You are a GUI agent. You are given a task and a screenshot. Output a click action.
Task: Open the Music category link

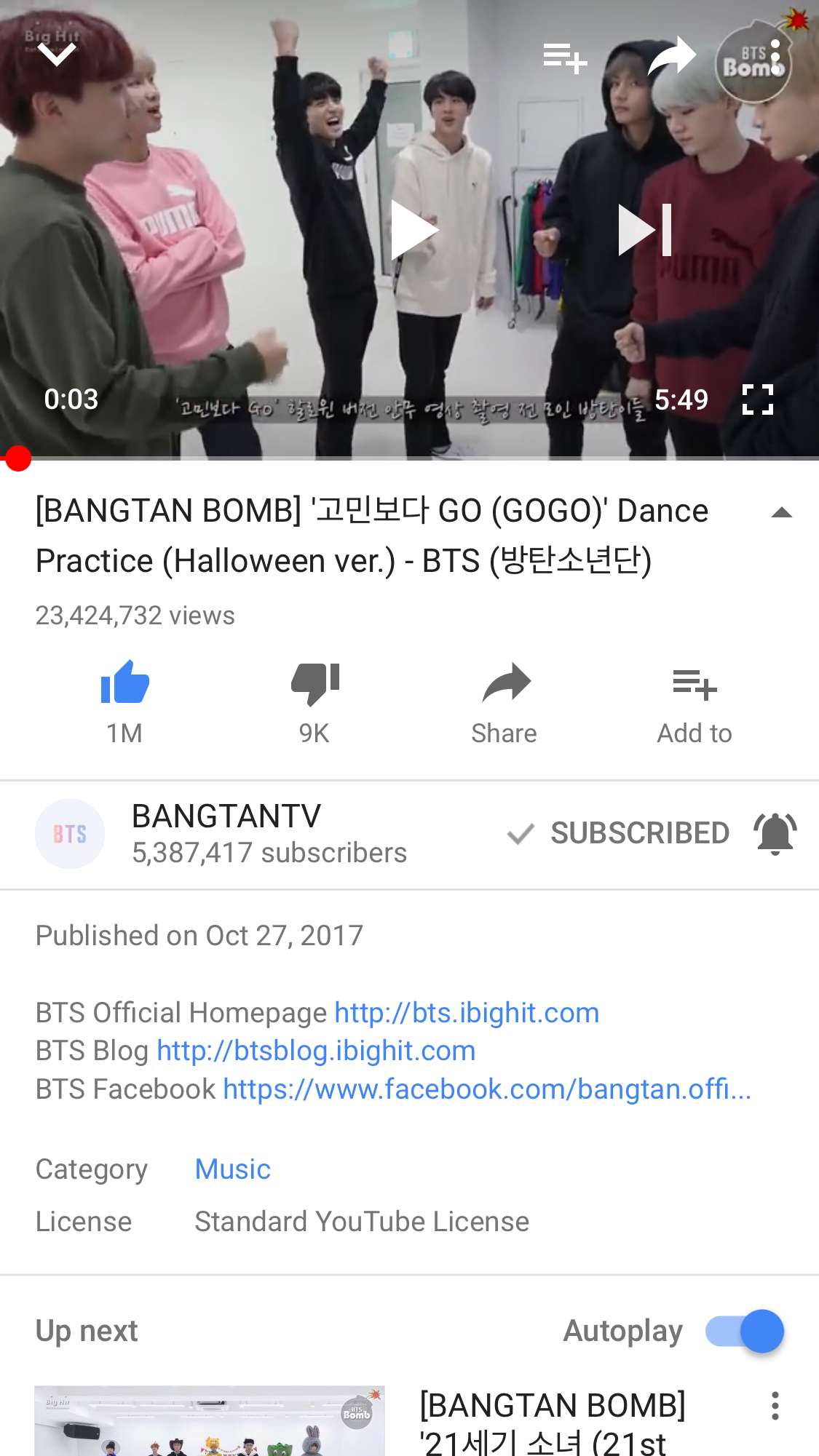pyautogui.click(x=233, y=1169)
